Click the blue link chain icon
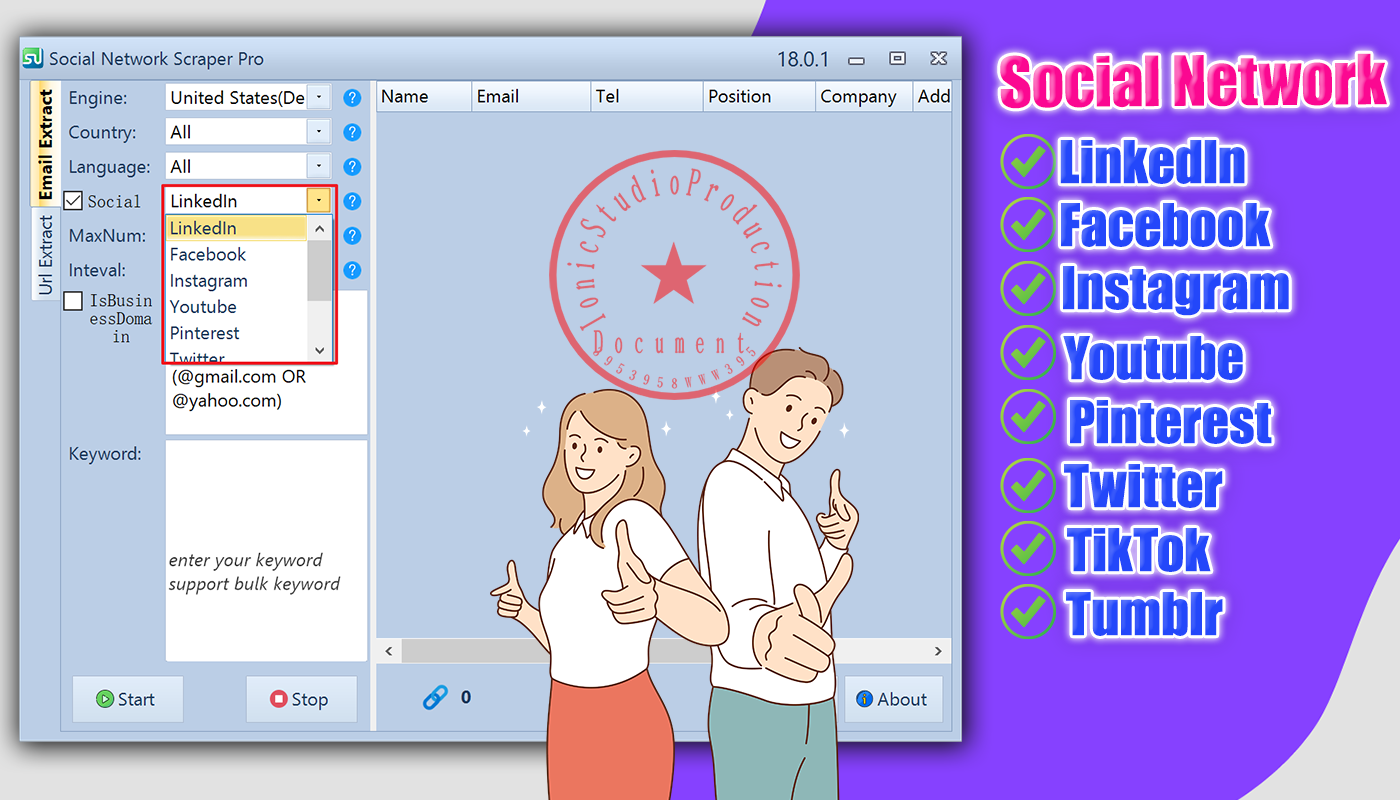The image size is (1400, 800). pyautogui.click(x=435, y=698)
